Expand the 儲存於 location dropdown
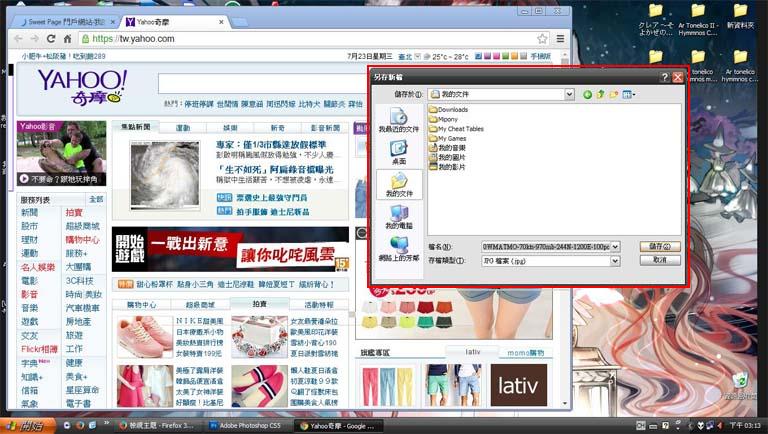 tap(569, 94)
